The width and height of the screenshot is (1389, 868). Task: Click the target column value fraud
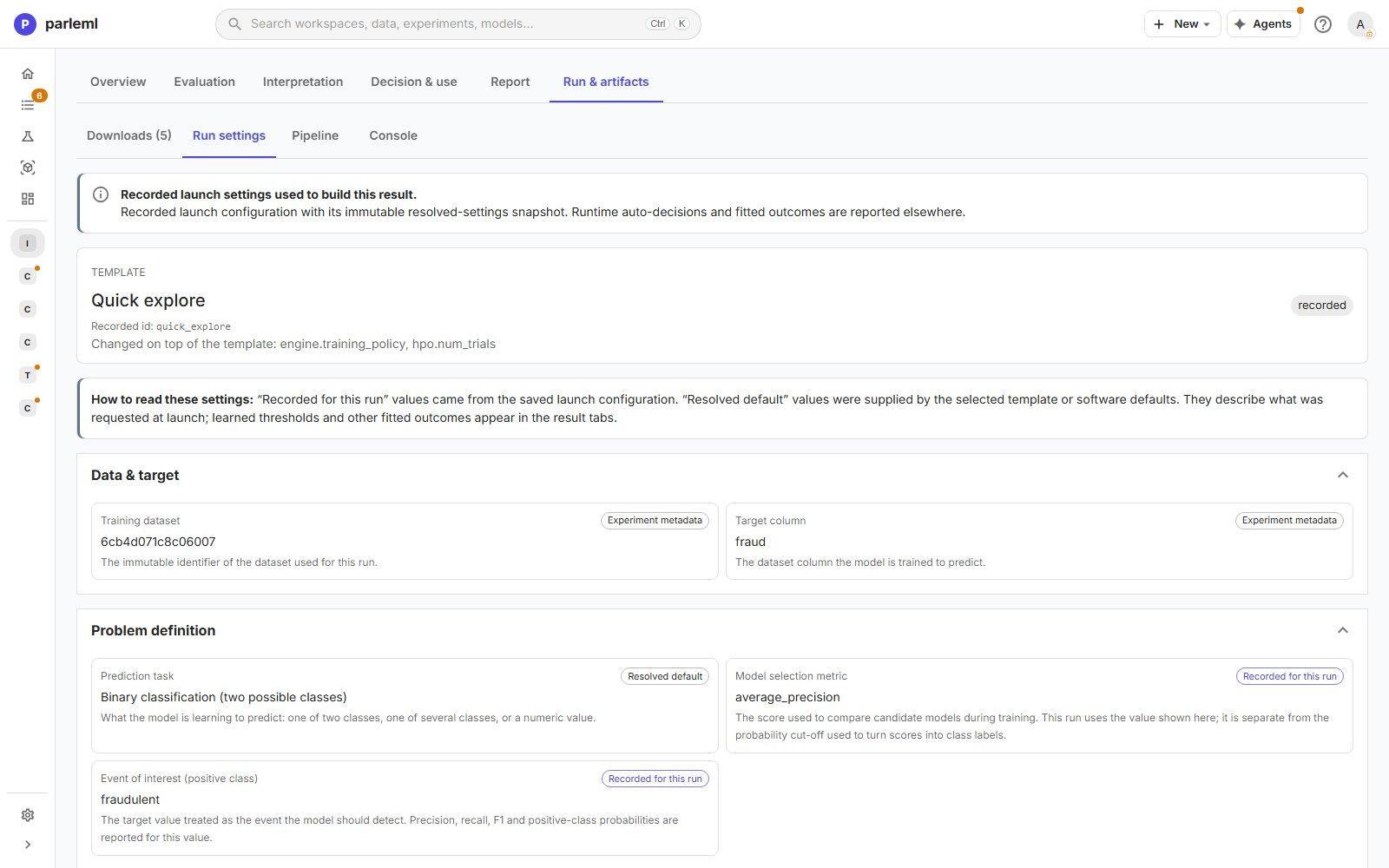(x=750, y=542)
